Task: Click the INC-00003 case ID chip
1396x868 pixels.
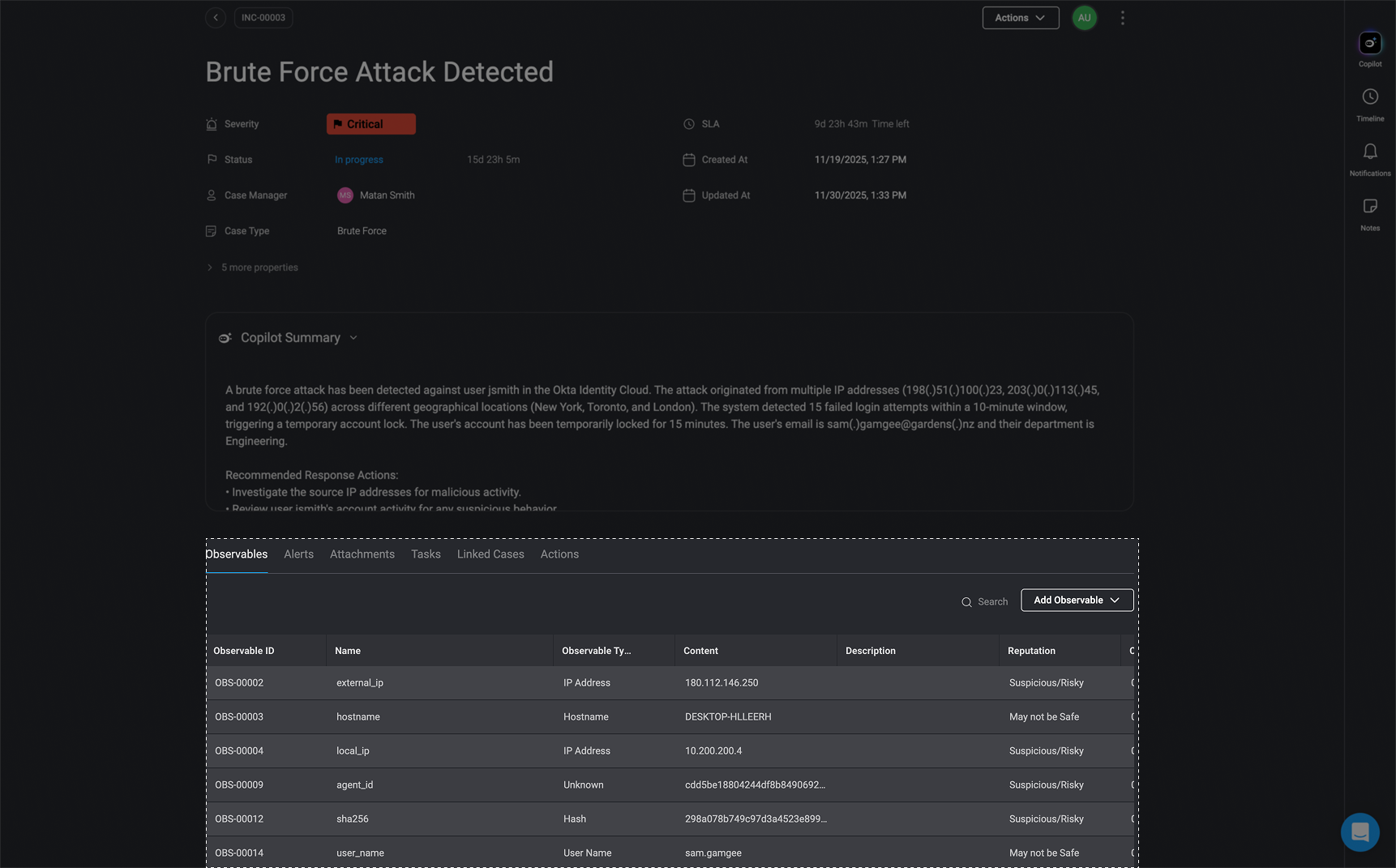Action: pyautogui.click(x=263, y=18)
